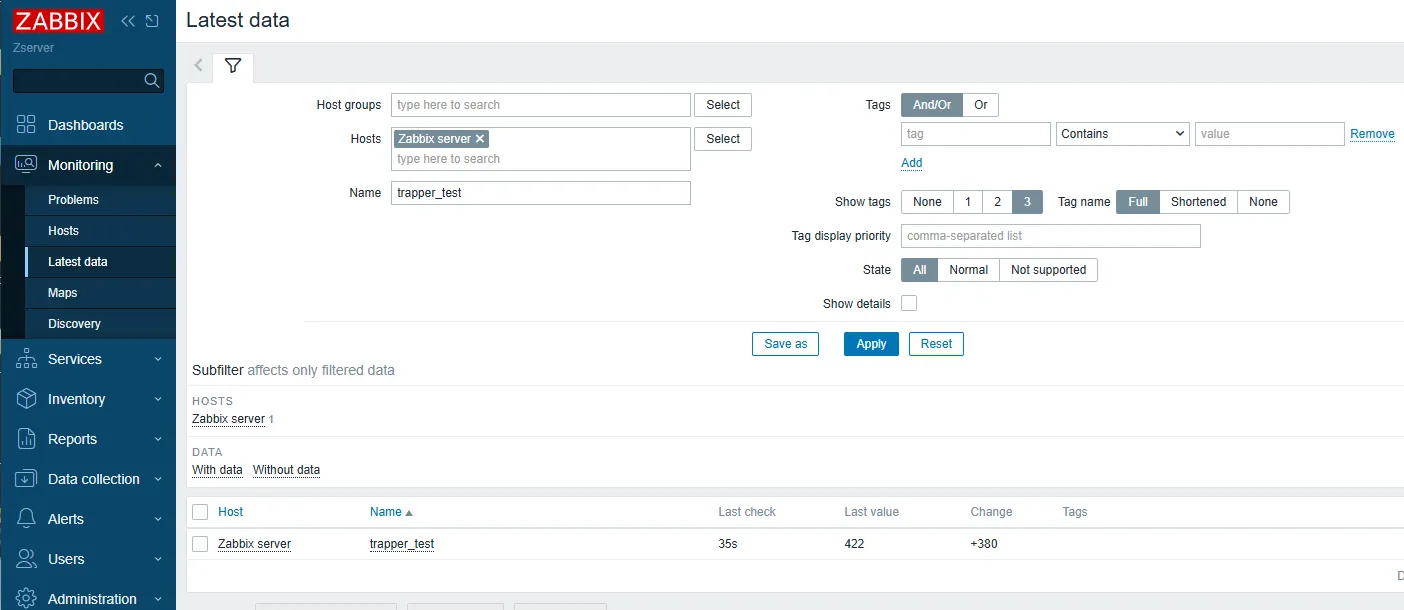The image size is (1404, 610).
Task: Click the Data collection download icon
Action: 26,479
